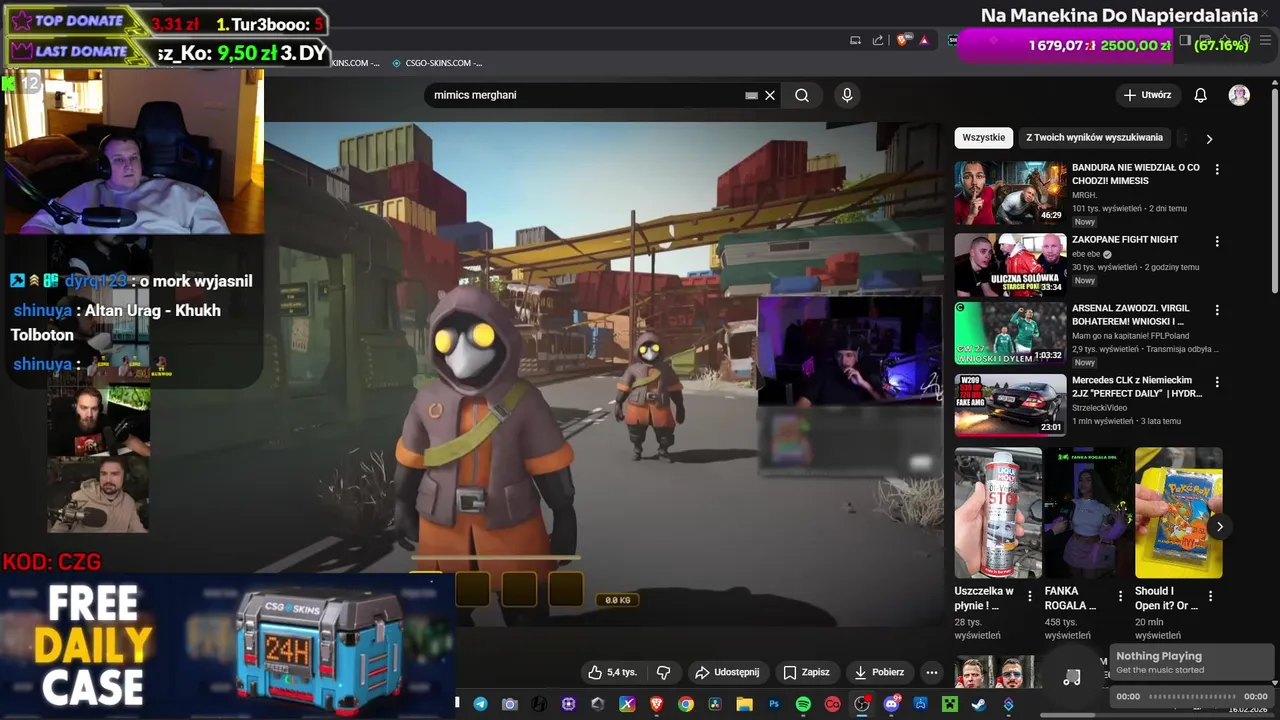Select the Wszystkie filter chip
This screenshot has height=720, width=1280.
coord(984,138)
